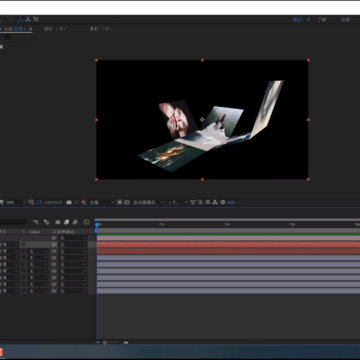Click the 15s mark on time ruler
Image resolution: width=360 pixels, height=360 pixels.
(x=292, y=225)
